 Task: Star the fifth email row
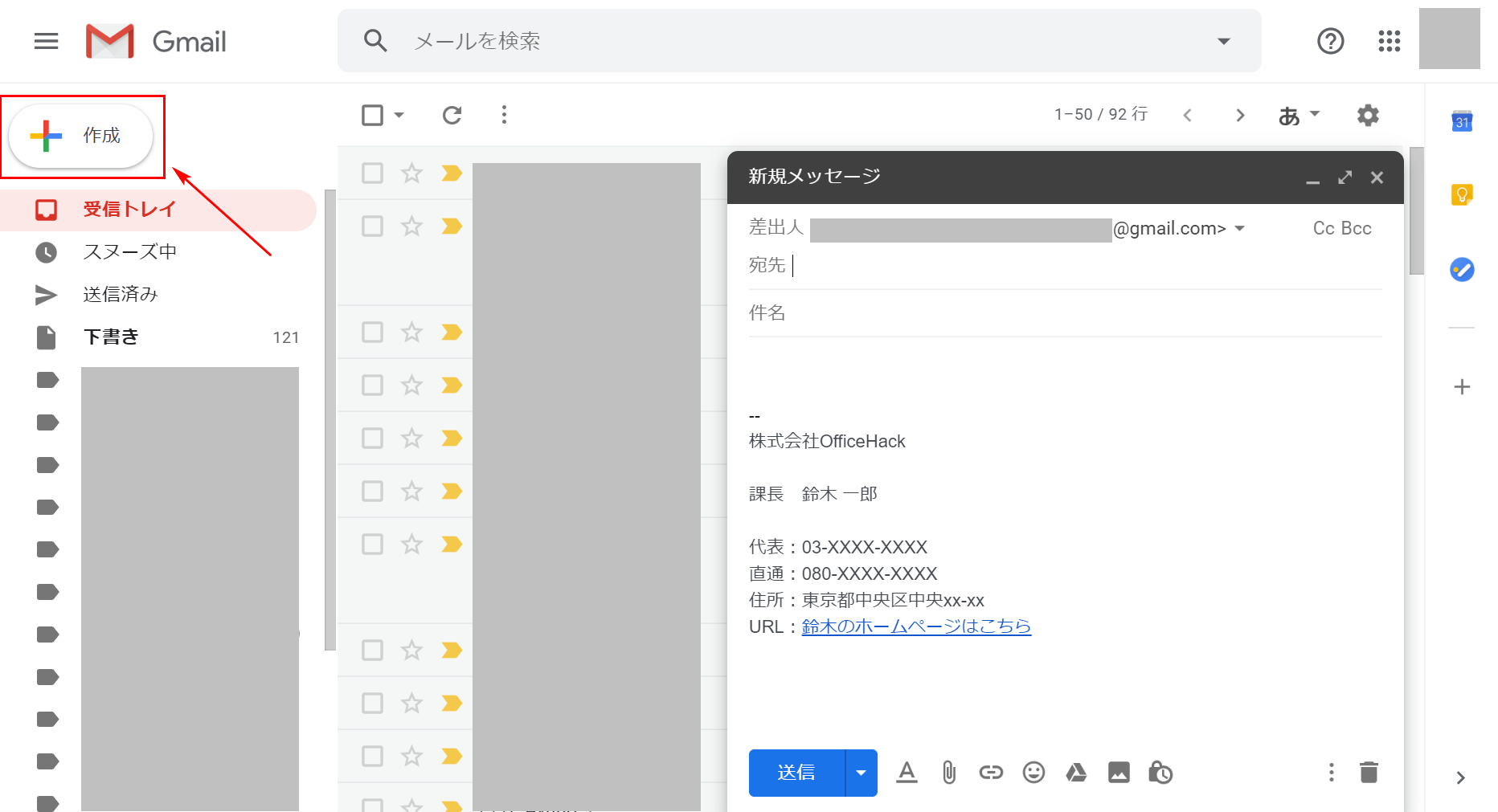[x=411, y=438]
